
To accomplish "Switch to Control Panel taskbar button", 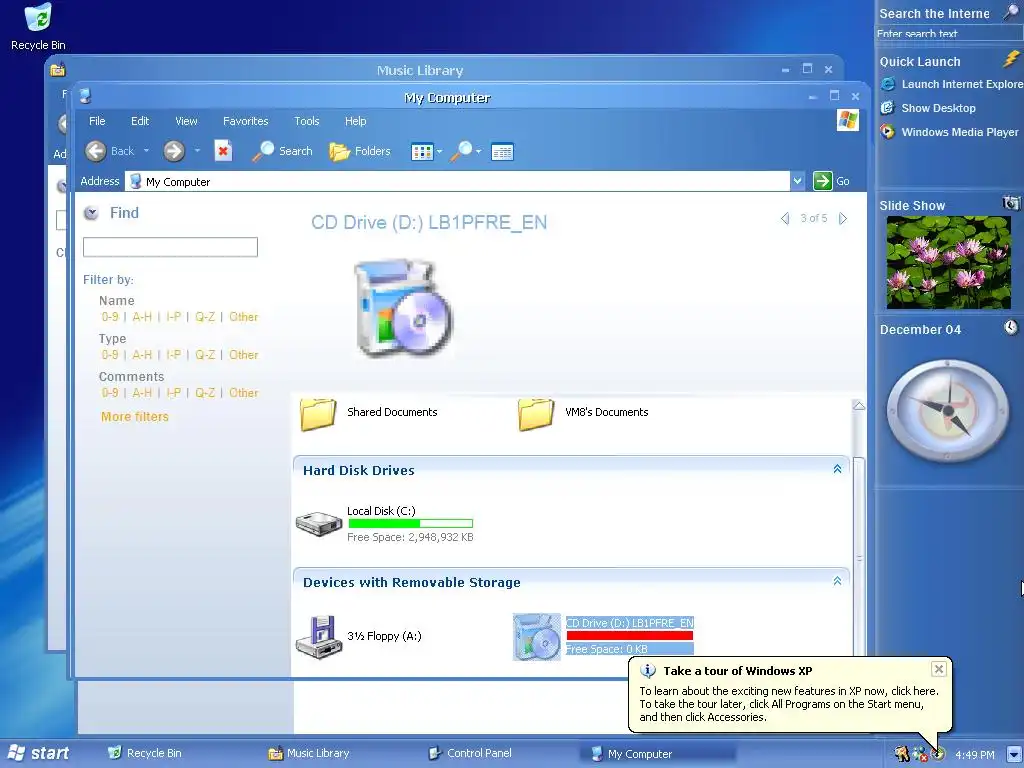I will click(x=470, y=753).
